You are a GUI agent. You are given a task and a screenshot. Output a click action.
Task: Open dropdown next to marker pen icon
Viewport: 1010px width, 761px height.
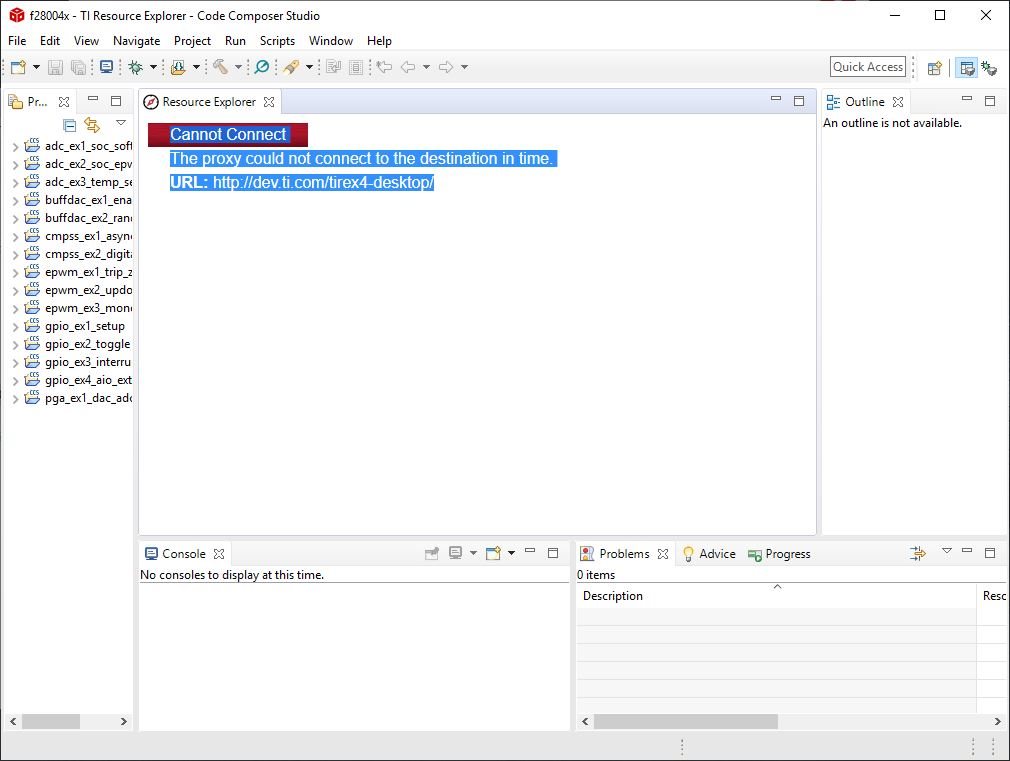click(309, 67)
